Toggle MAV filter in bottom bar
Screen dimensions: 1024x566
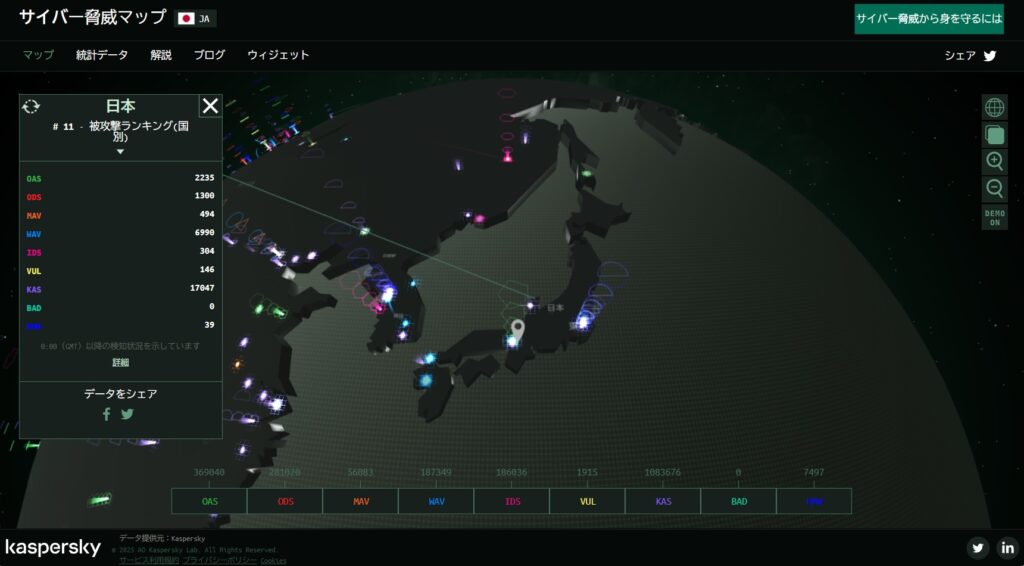360,501
